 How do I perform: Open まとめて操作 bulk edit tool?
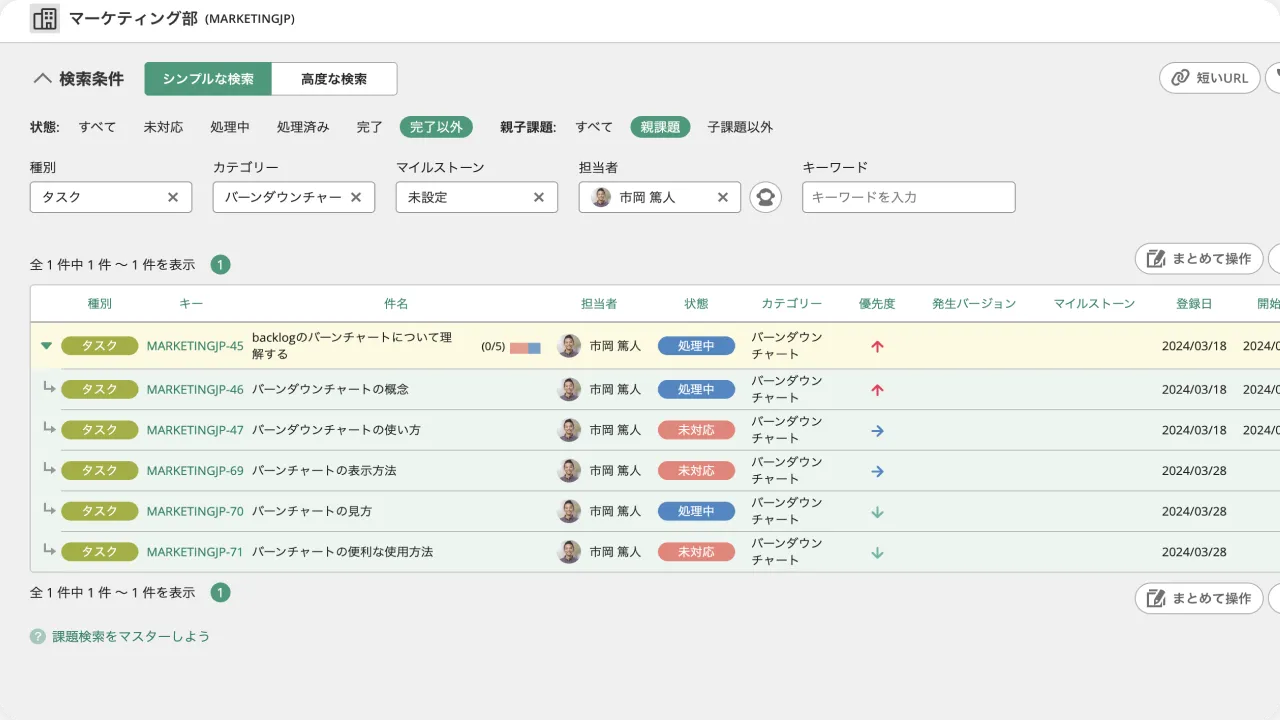(x=1198, y=258)
